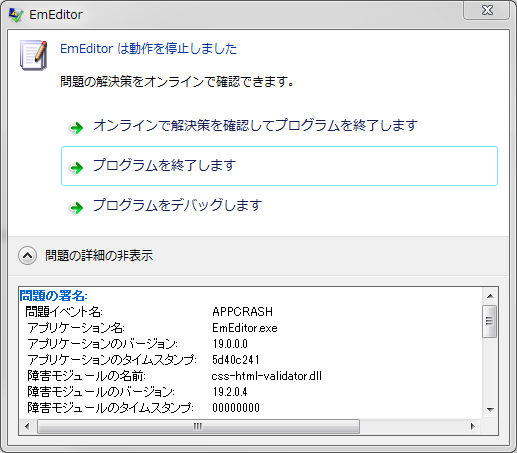Select timestamp value 5d40c241
This screenshot has width=517, height=453.
pyautogui.click(x=236, y=360)
